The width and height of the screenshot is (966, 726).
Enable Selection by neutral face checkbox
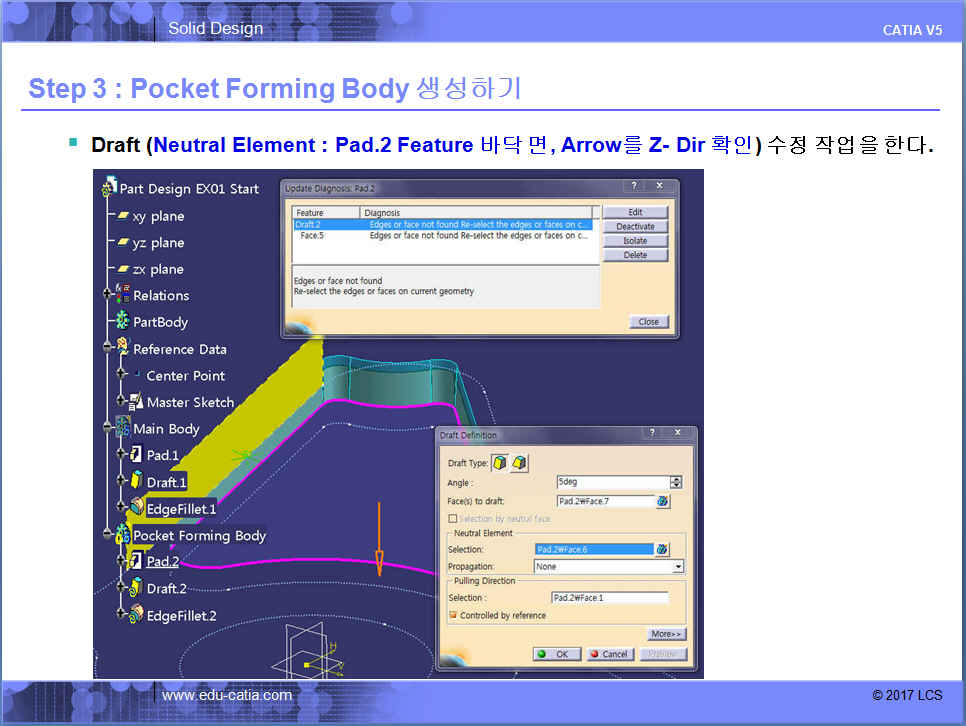point(453,519)
